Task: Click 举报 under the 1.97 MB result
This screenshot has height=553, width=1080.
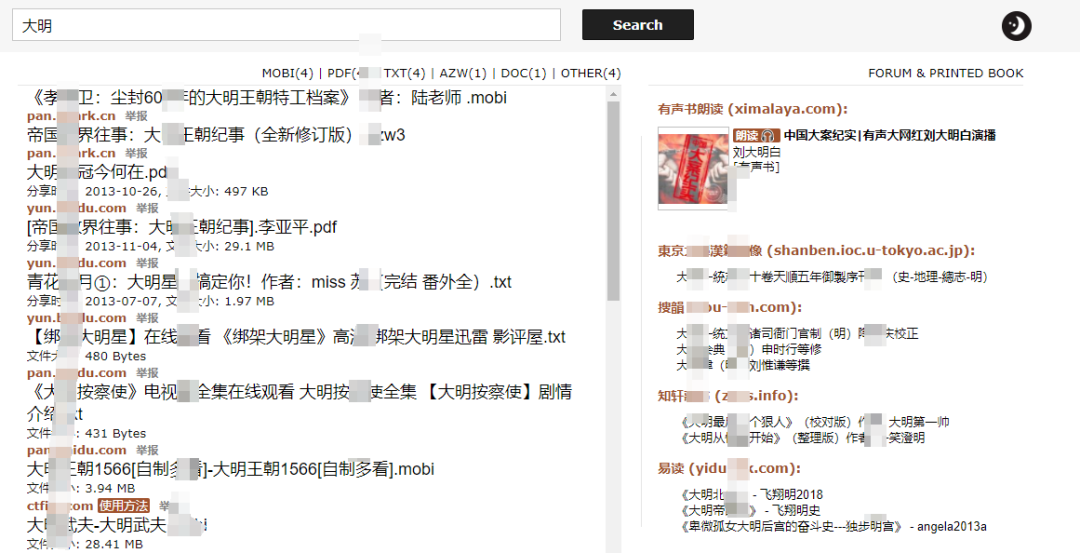Action: [x=147, y=318]
